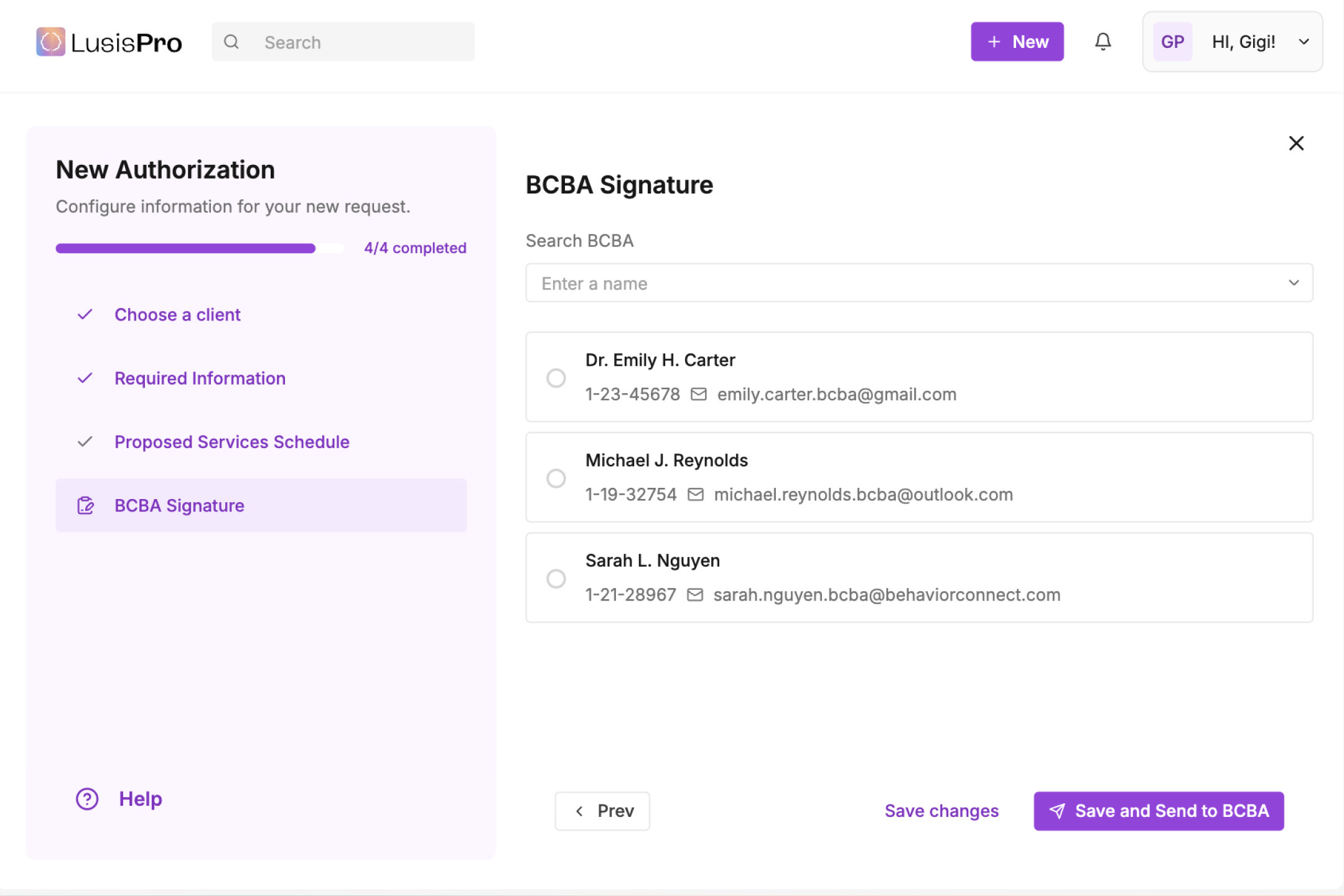
Task: Select Sarah L. Nguyen radio button
Action: point(556,578)
